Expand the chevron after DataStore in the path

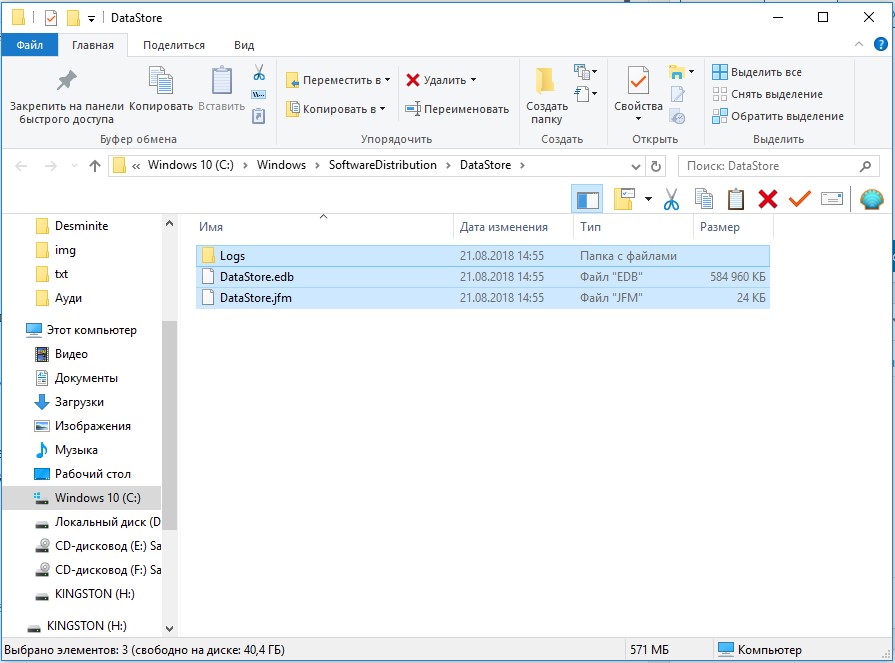pos(522,165)
